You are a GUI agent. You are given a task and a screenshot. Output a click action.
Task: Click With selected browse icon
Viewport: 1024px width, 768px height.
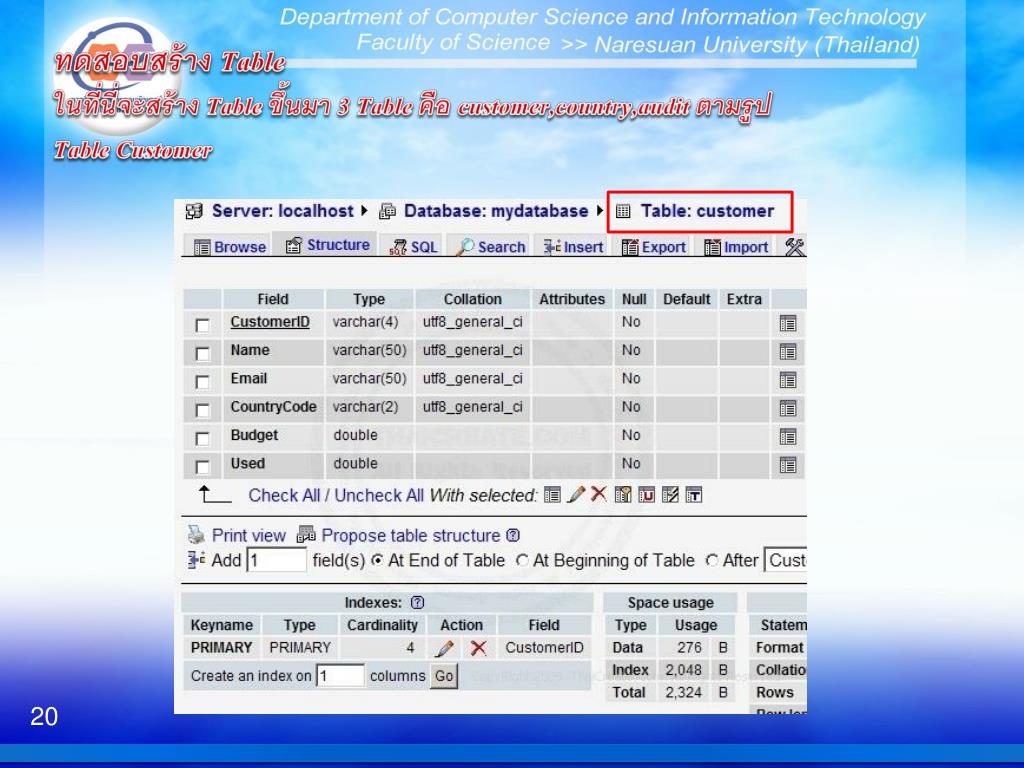(x=552, y=495)
